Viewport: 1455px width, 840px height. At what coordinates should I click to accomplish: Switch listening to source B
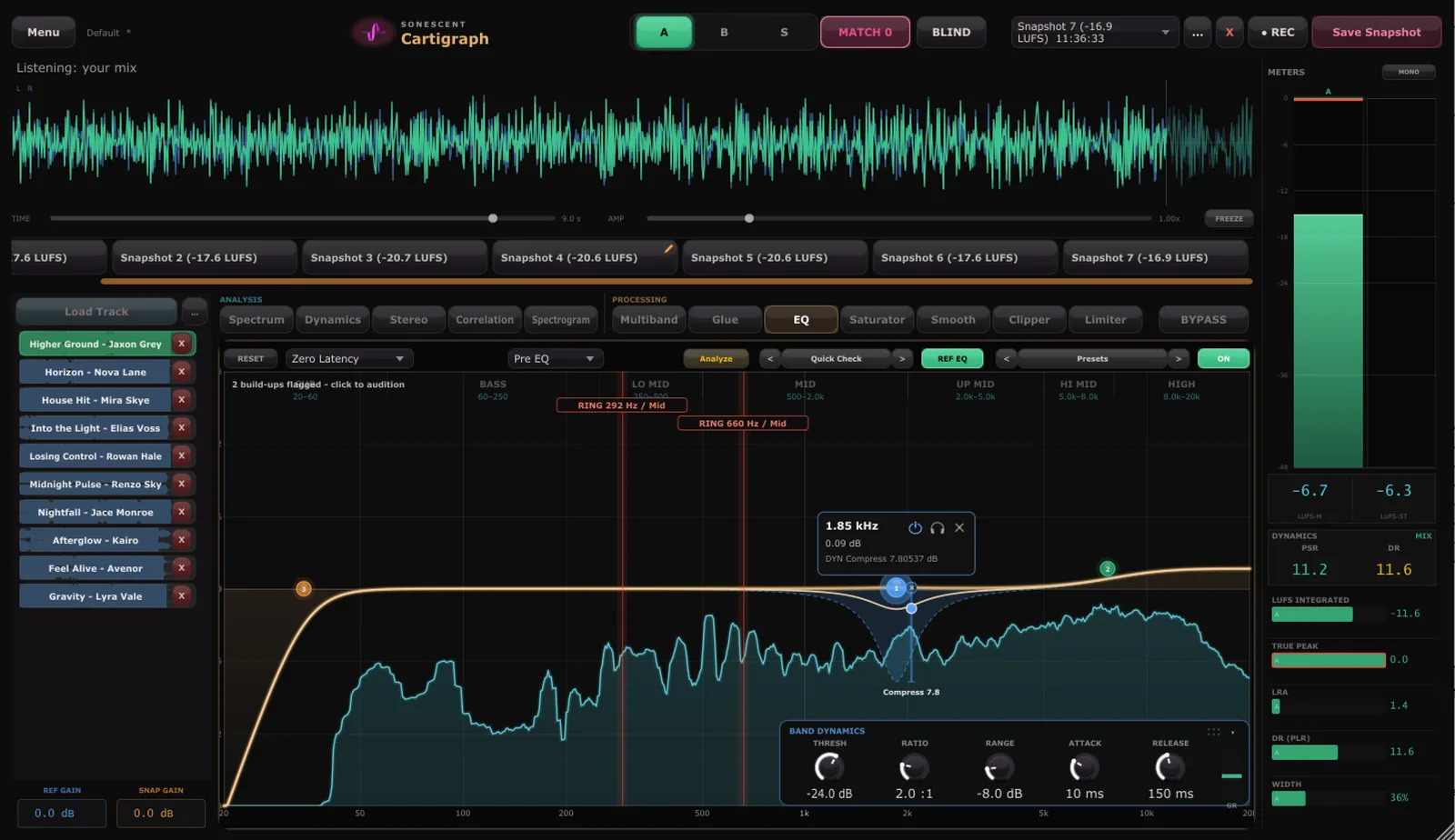pos(724,32)
